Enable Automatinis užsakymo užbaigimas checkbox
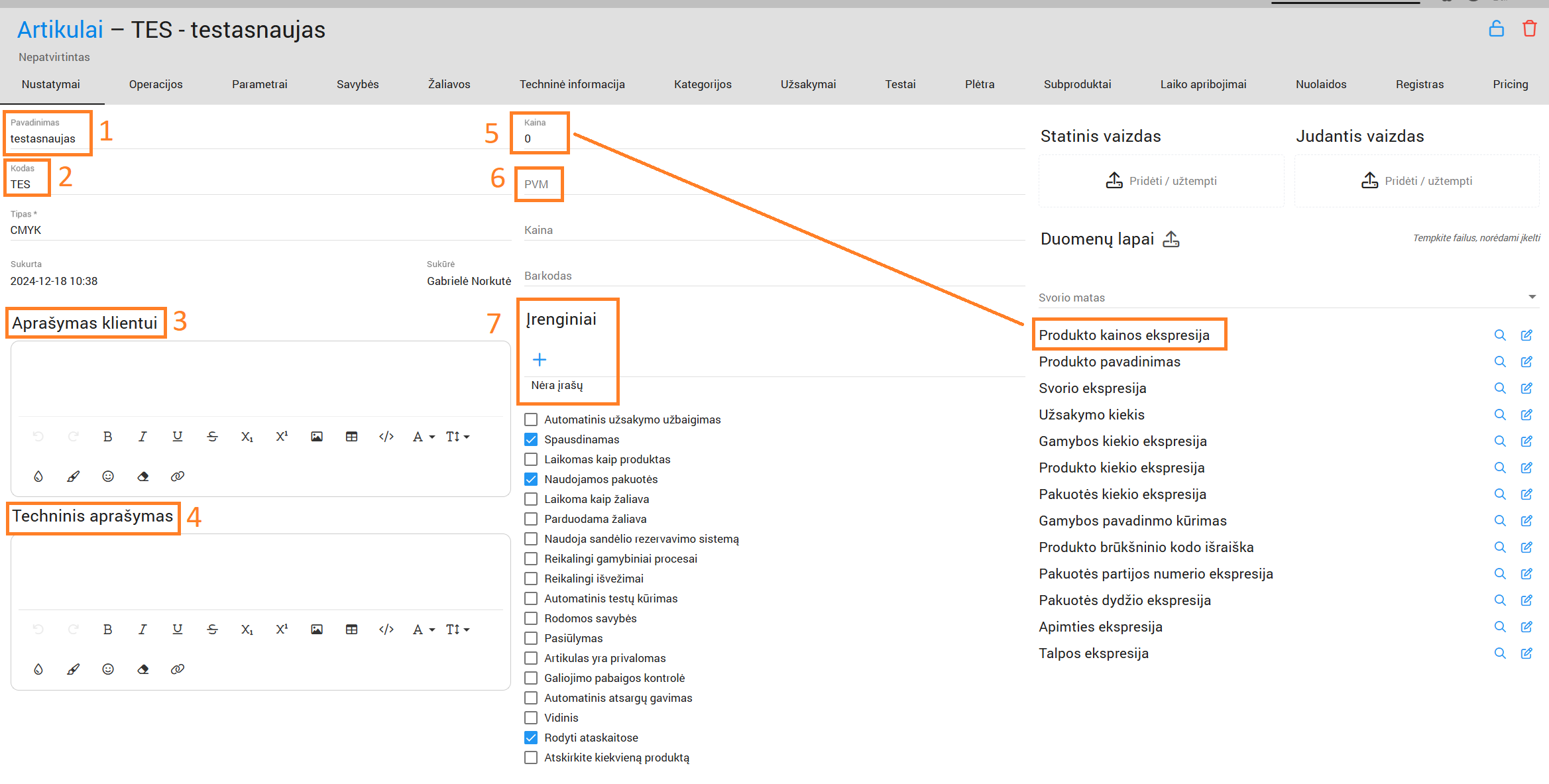Image resolution: width=1549 pixels, height=784 pixels. (x=531, y=420)
